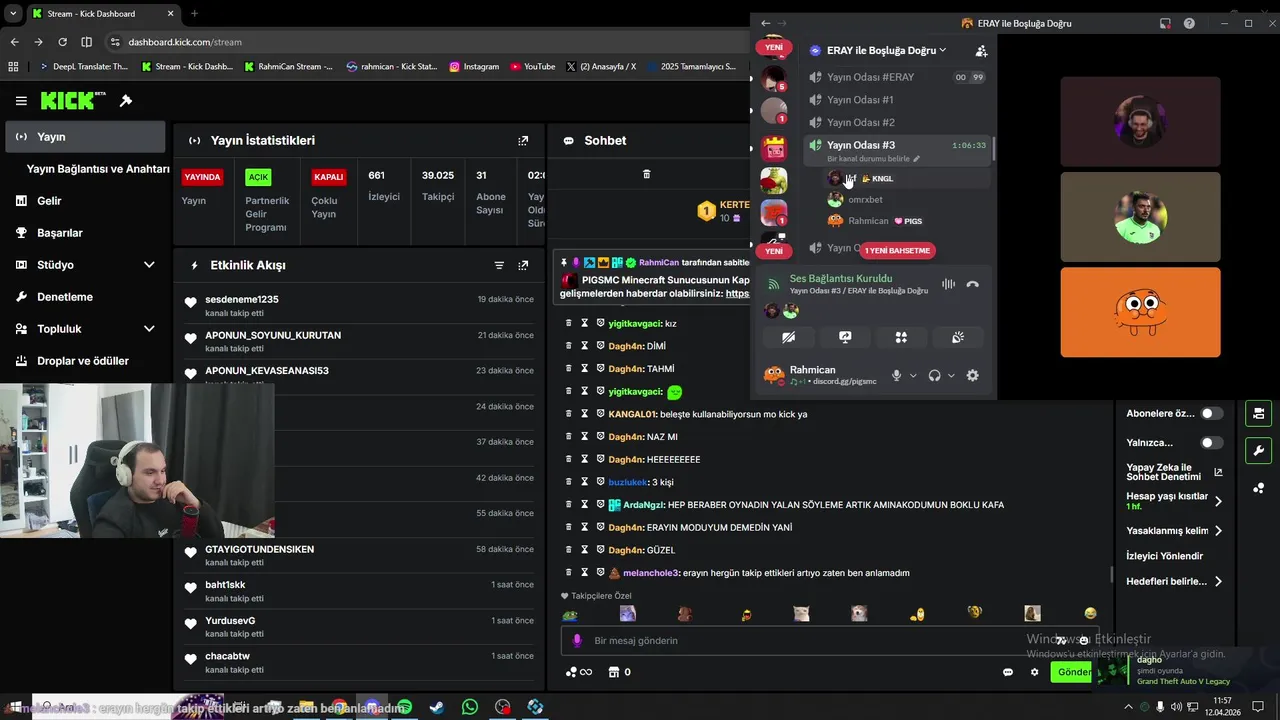Select Yayın in Kick sidebar
Screen dimensions: 1280x720
85,137
